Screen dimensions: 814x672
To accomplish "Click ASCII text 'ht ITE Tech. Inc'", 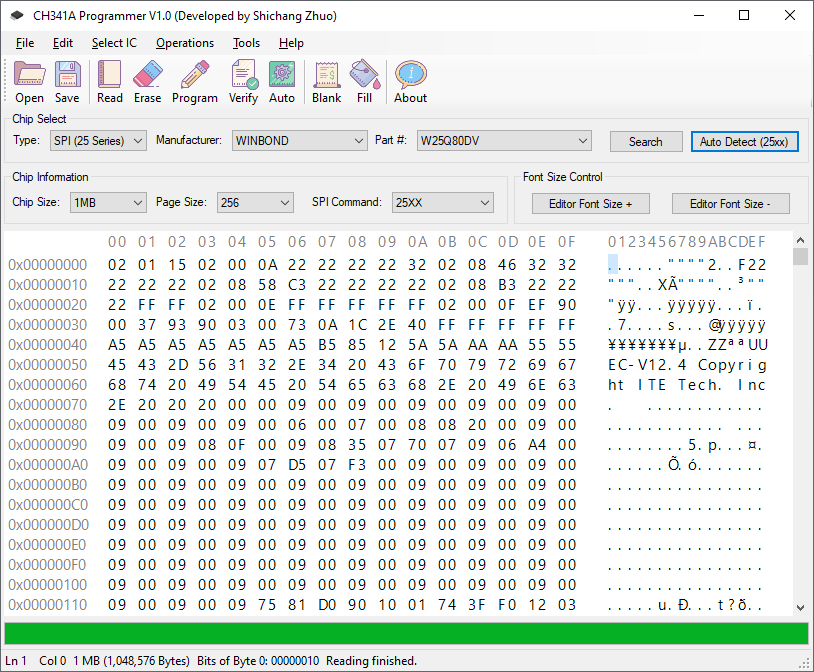I will pyautogui.click(x=687, y=385).
